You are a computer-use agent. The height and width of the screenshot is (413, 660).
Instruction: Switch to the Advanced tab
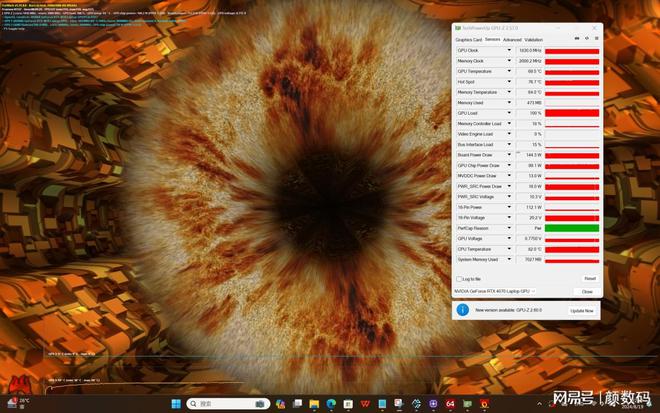[512, 39]
